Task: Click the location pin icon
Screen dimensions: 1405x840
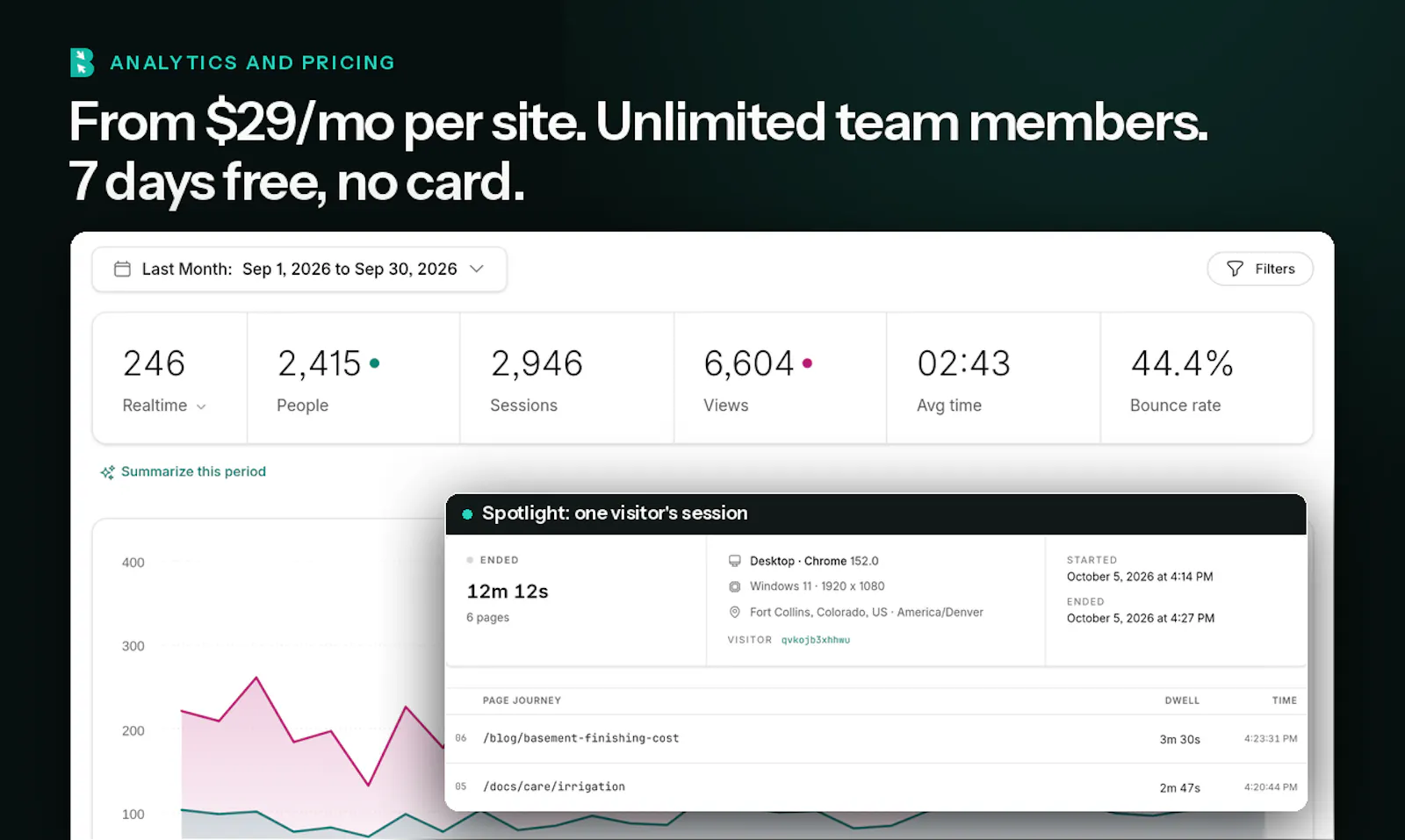Action: click(x=735, y=612)
